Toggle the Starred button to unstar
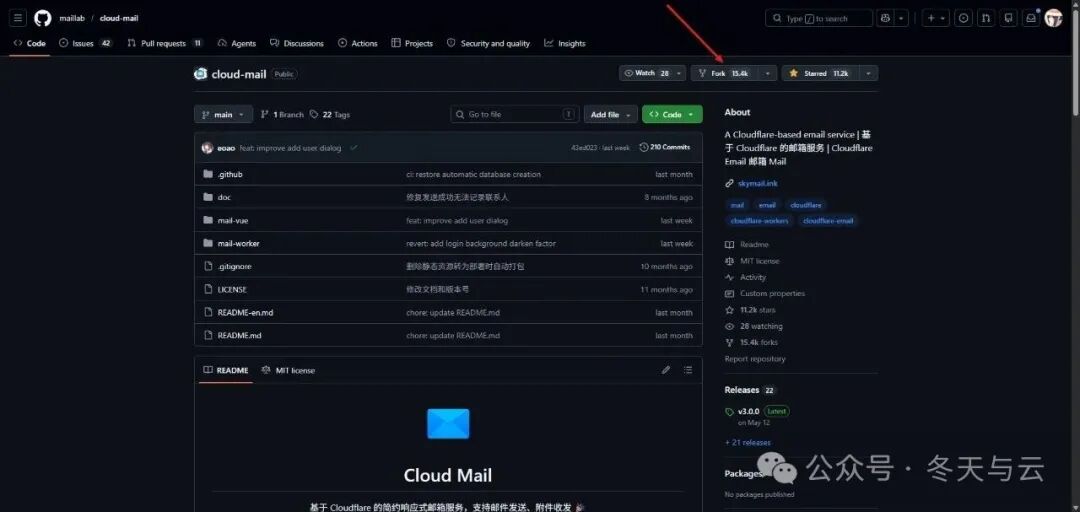 click(819, 73)
